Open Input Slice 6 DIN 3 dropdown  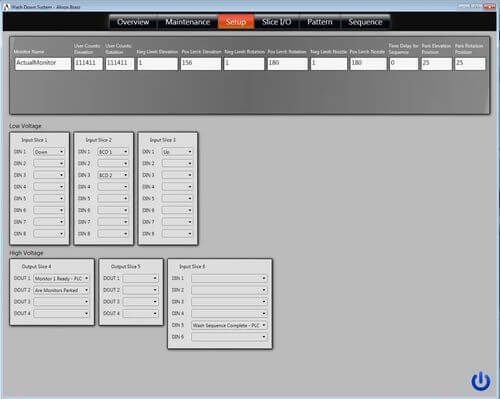[x=229, y=302]
